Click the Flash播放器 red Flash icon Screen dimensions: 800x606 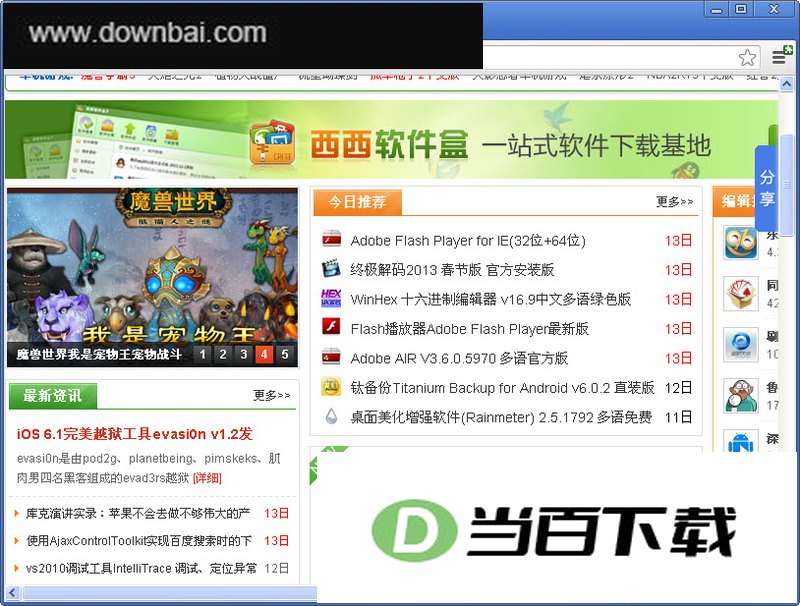(331, 326)
